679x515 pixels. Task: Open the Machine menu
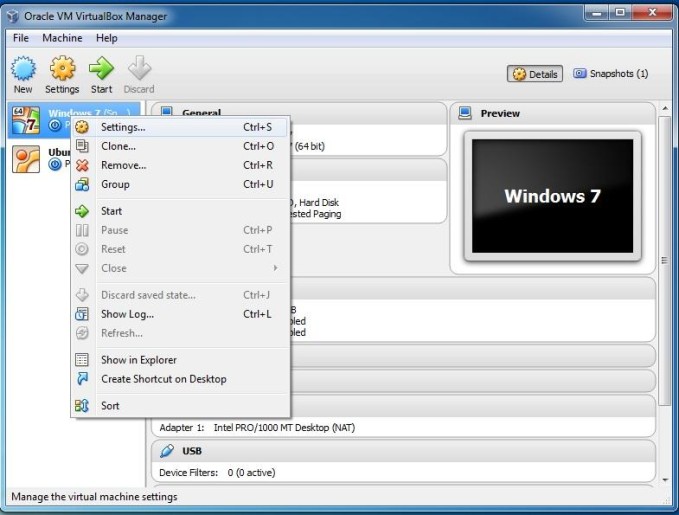coord(62,38)
